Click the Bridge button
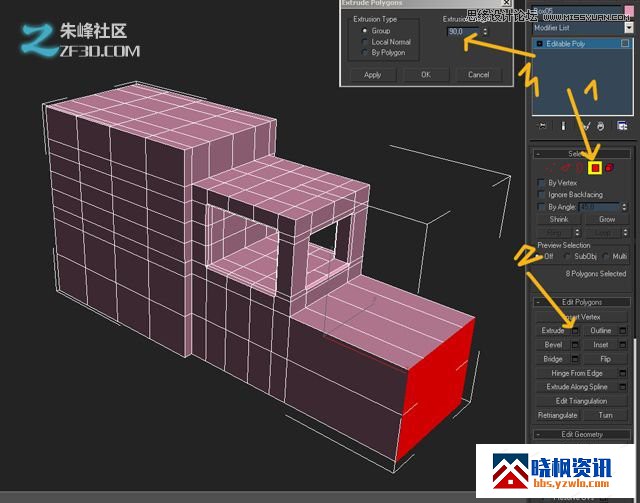This screenshot has width=640, height=503. point(553,359)
